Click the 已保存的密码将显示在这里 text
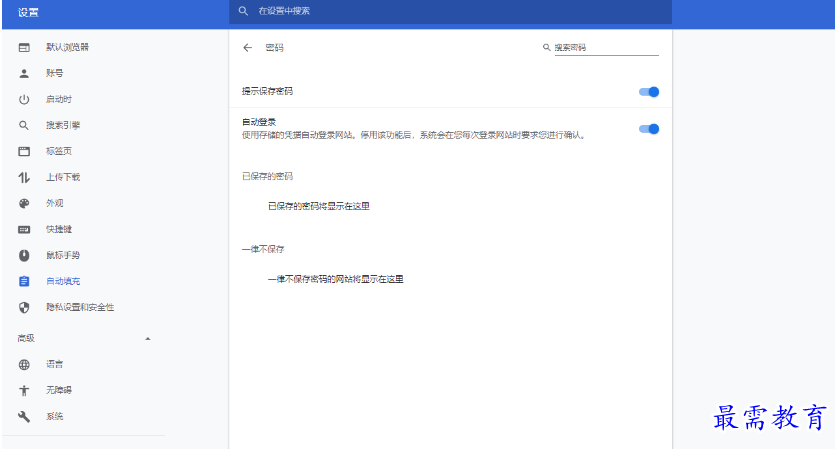Image resolution: width=835 pixels, height=449 pixels. (x=318, y=207)
